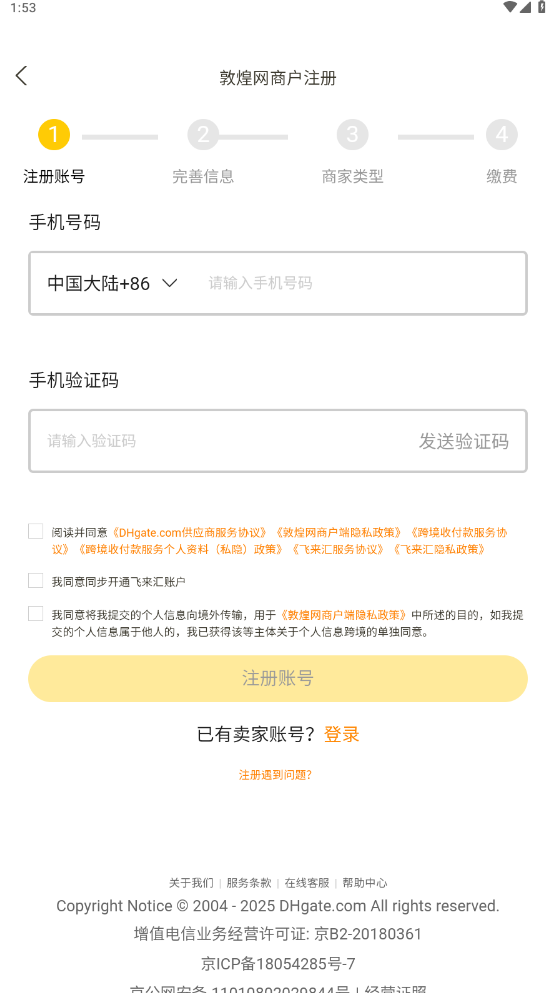Select step 2 完善信息 circle
This screenshot has width=555, height=993.
click(x=203, y=134)
